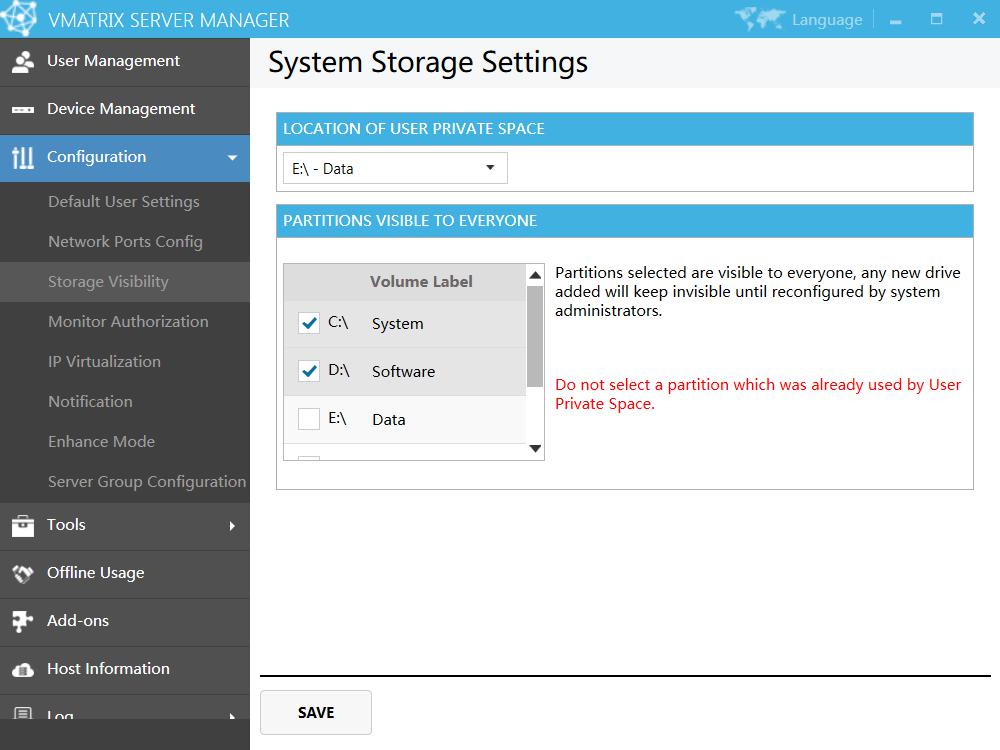Click the Log list icon
Viewport: 1000px width, 750px height.
point(23,713)
